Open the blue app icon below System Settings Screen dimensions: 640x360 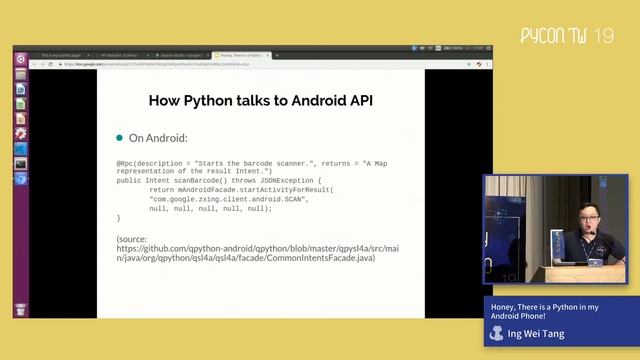[20, 149]
